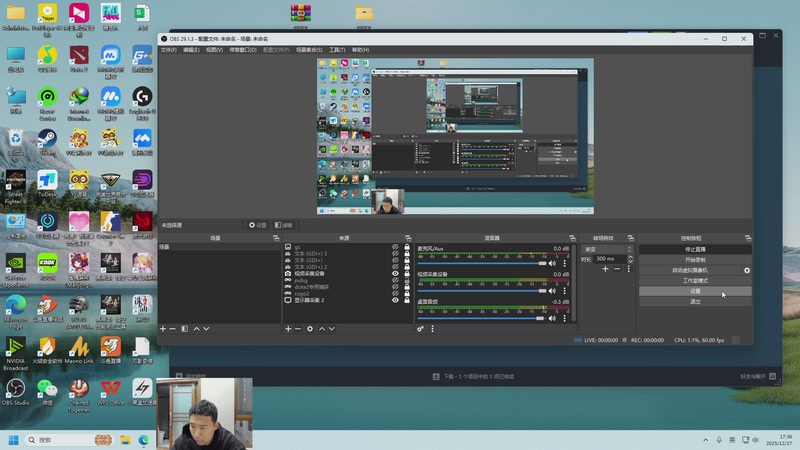Image resolution: width=800 pixels, height=450 pixels.
Task: Pop out the Controls dock icon
Action: click(x=748, y=238)
